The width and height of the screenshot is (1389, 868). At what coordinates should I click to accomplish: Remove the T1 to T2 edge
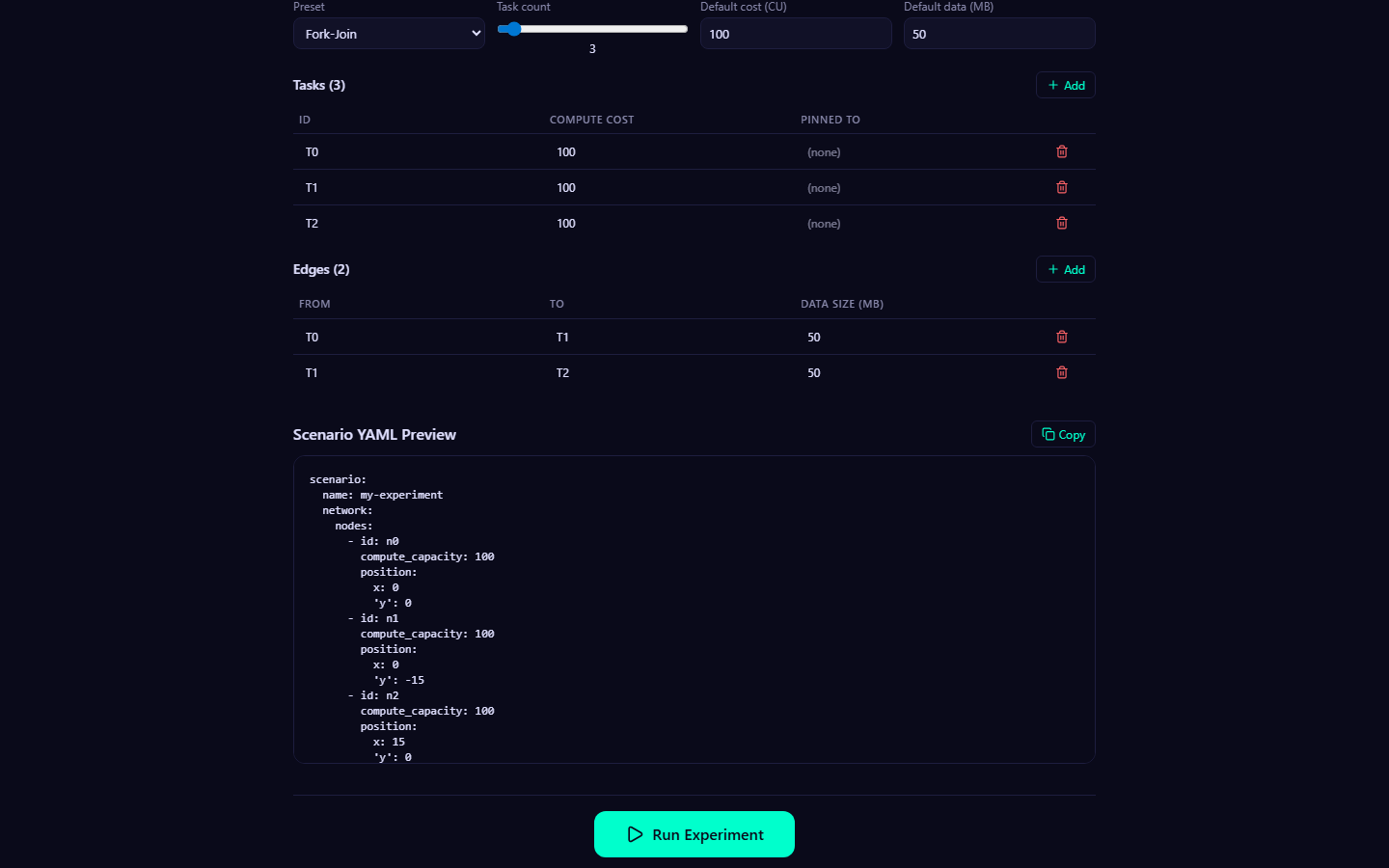pyautogui.click(x=1061, y=372)
